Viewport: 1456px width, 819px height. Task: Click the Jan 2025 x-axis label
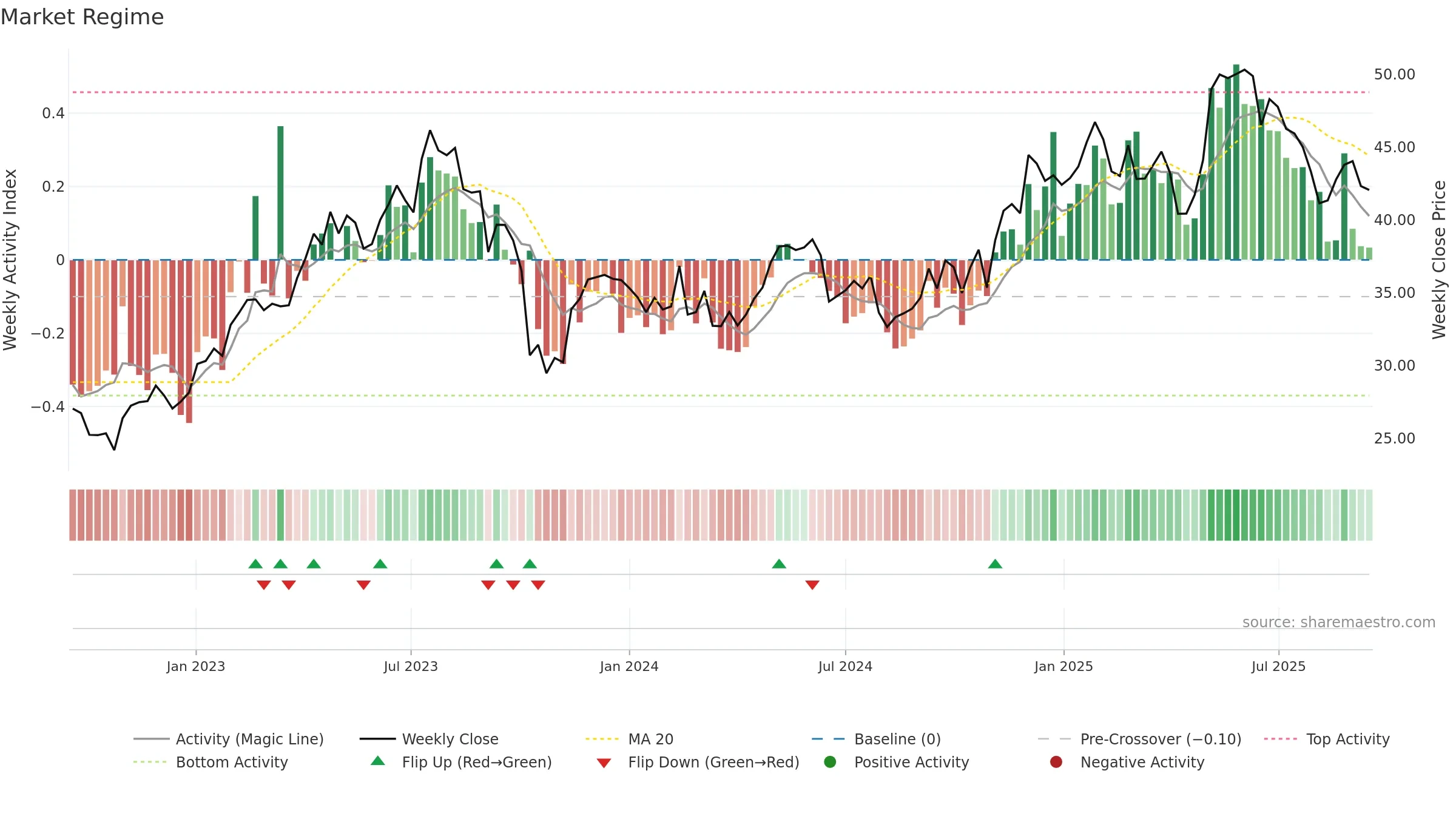pos(1063,666)
